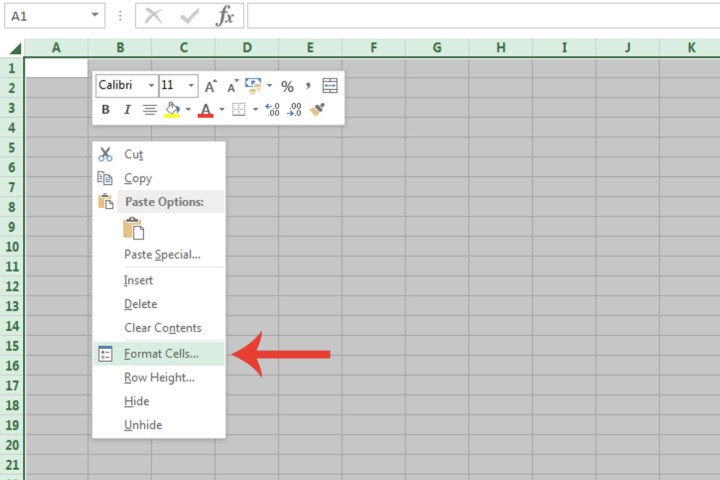Open the Calibri font name dropdown
This screenshot has height=480, width=720.
(x=151, y=86)
